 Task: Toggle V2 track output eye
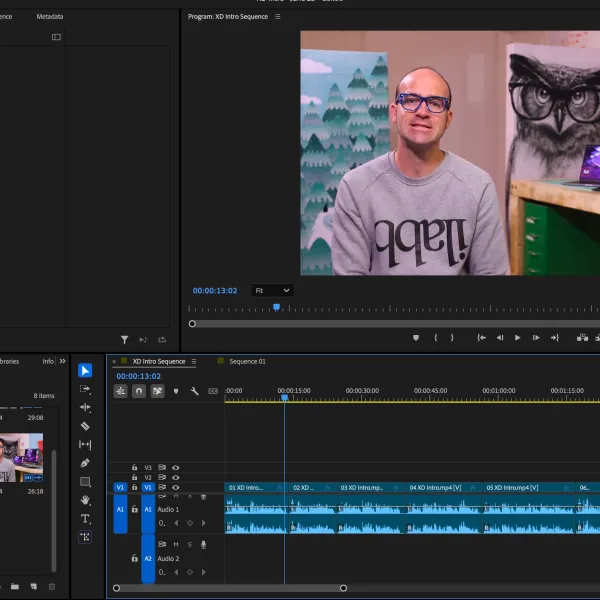click(176, 478)
